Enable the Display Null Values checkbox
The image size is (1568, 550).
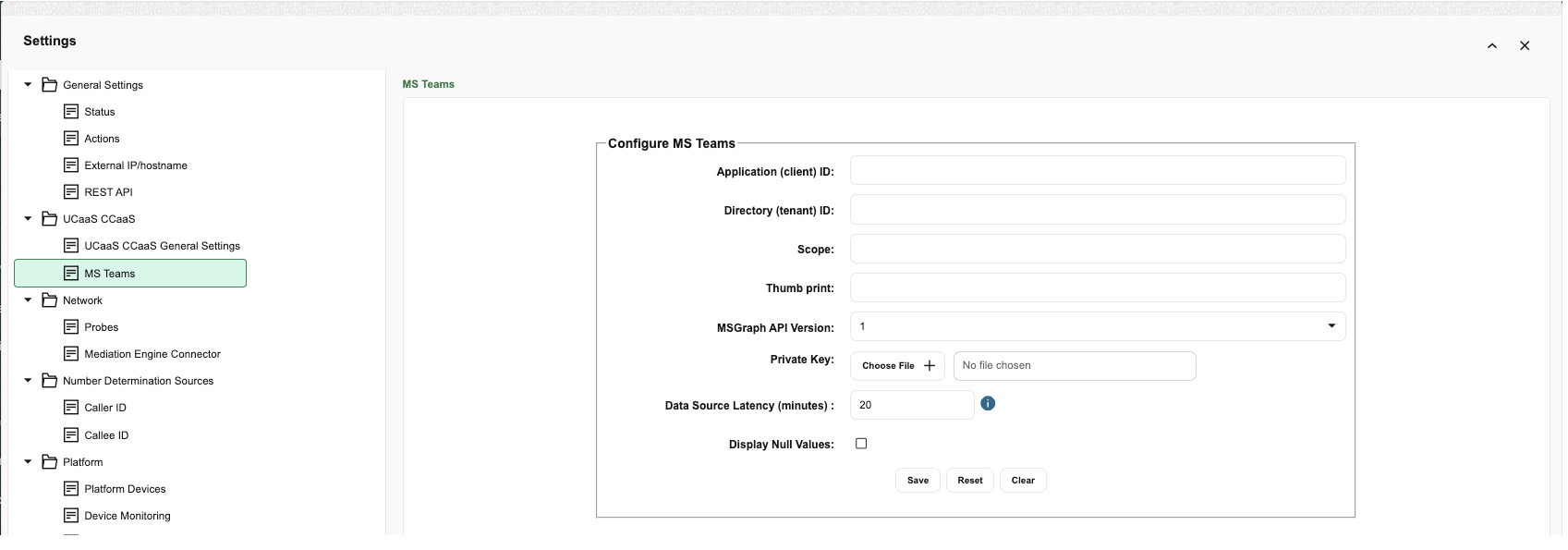861,444
